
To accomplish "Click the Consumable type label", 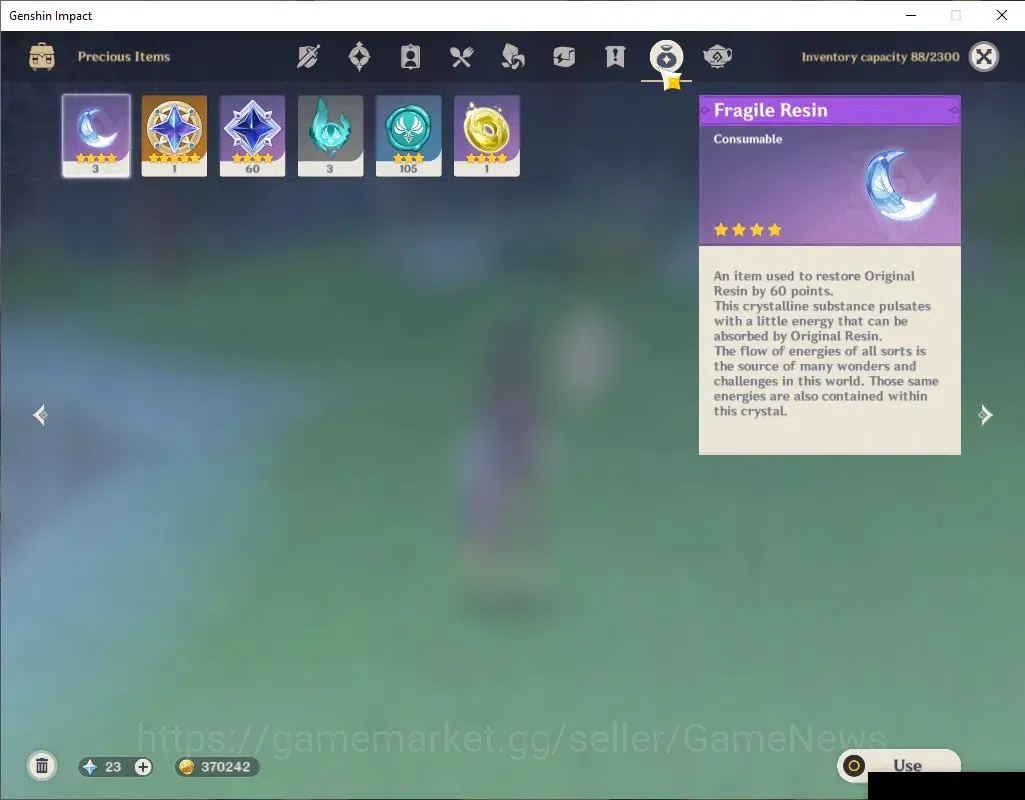I will [747, 139].
